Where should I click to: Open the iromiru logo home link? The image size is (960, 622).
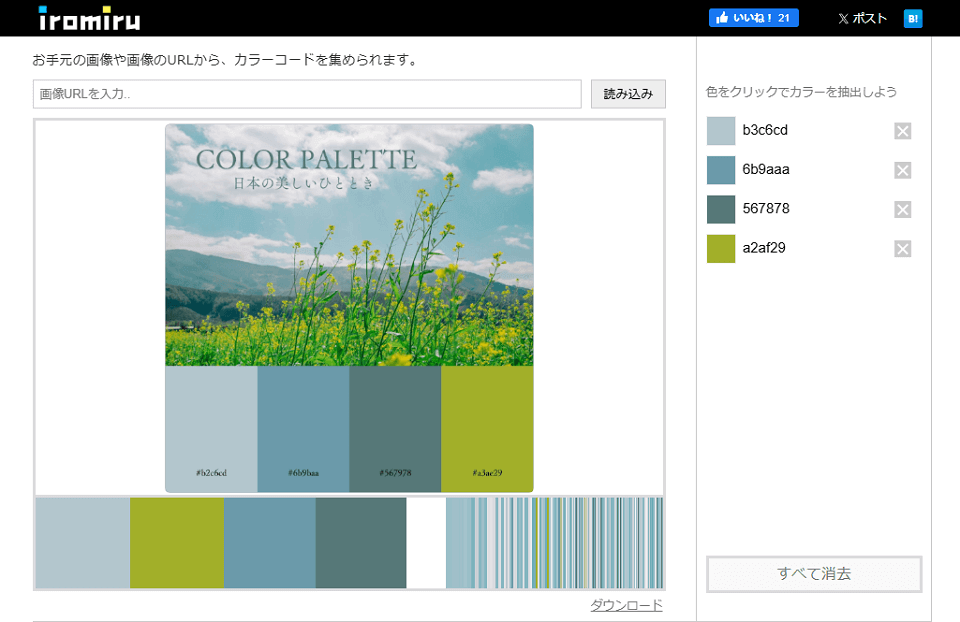click(89, 18)
